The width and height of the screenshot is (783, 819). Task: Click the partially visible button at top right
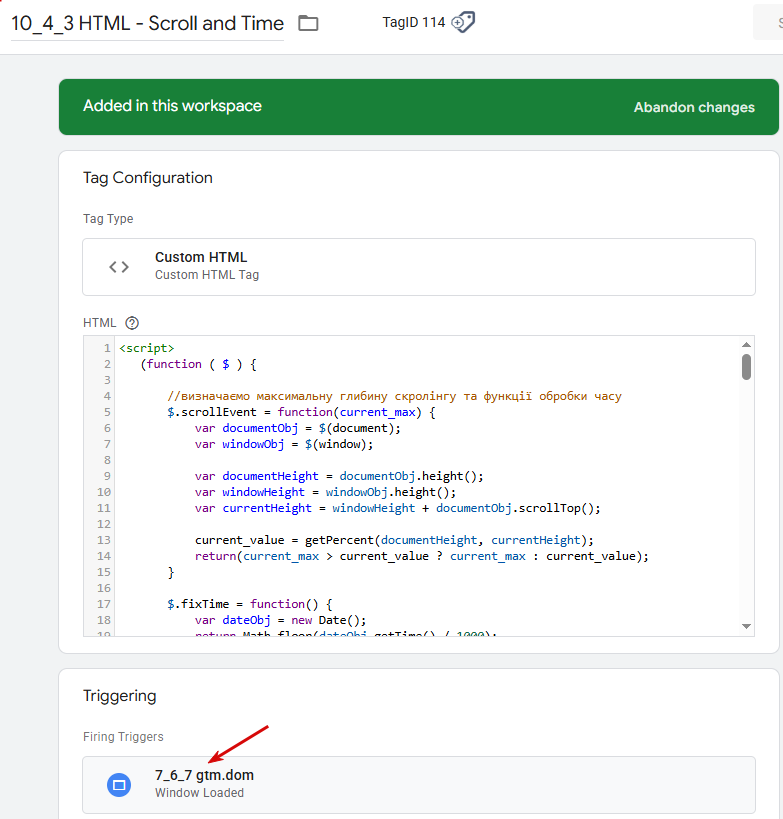768,23
